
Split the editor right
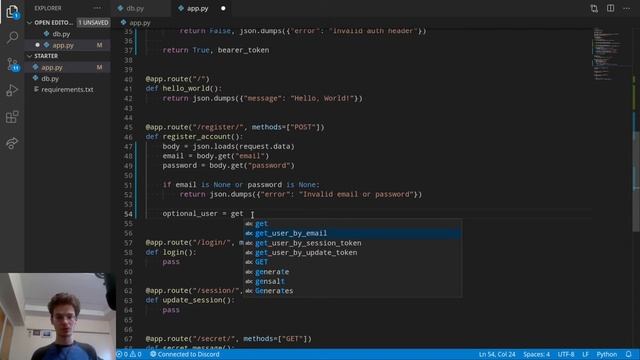[610, 8]
